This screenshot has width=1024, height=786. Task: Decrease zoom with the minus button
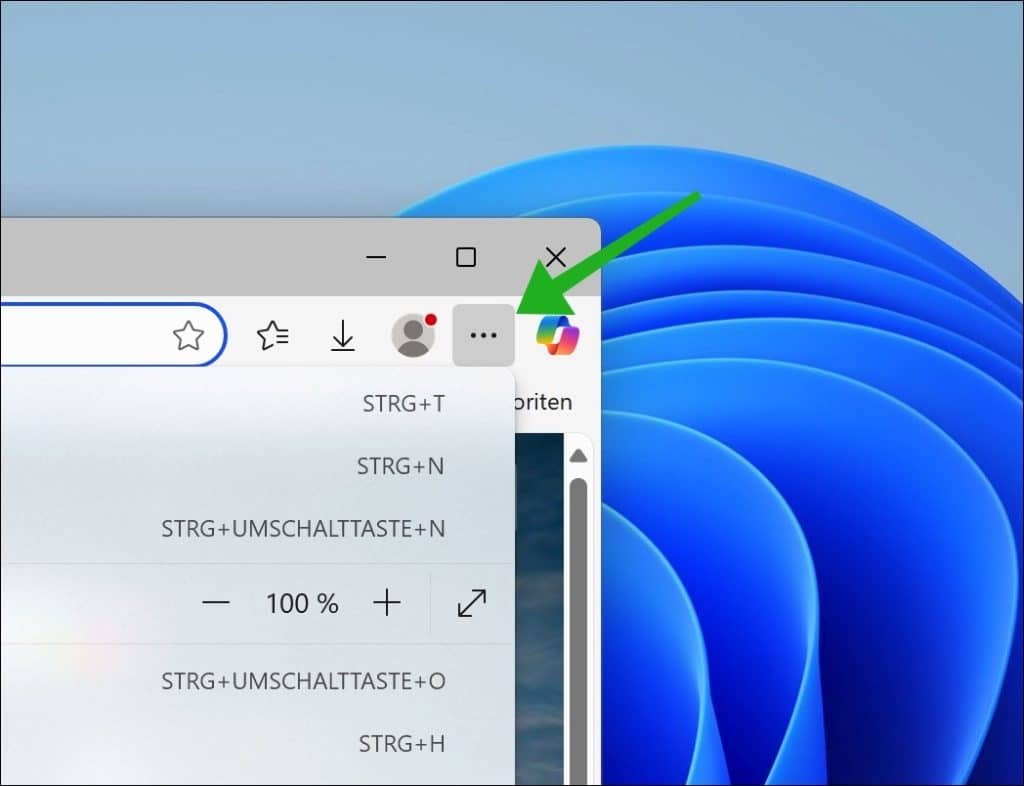216,603
